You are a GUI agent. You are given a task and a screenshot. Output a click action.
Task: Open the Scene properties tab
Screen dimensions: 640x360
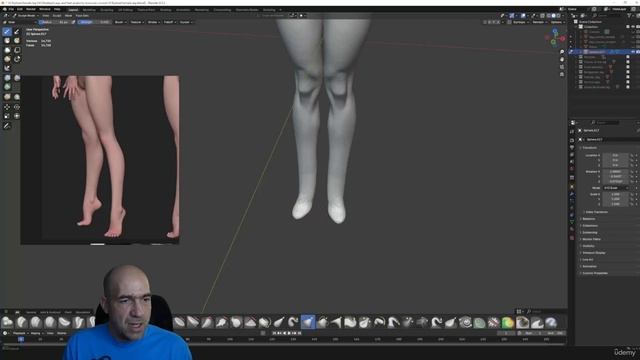point(572,162)
